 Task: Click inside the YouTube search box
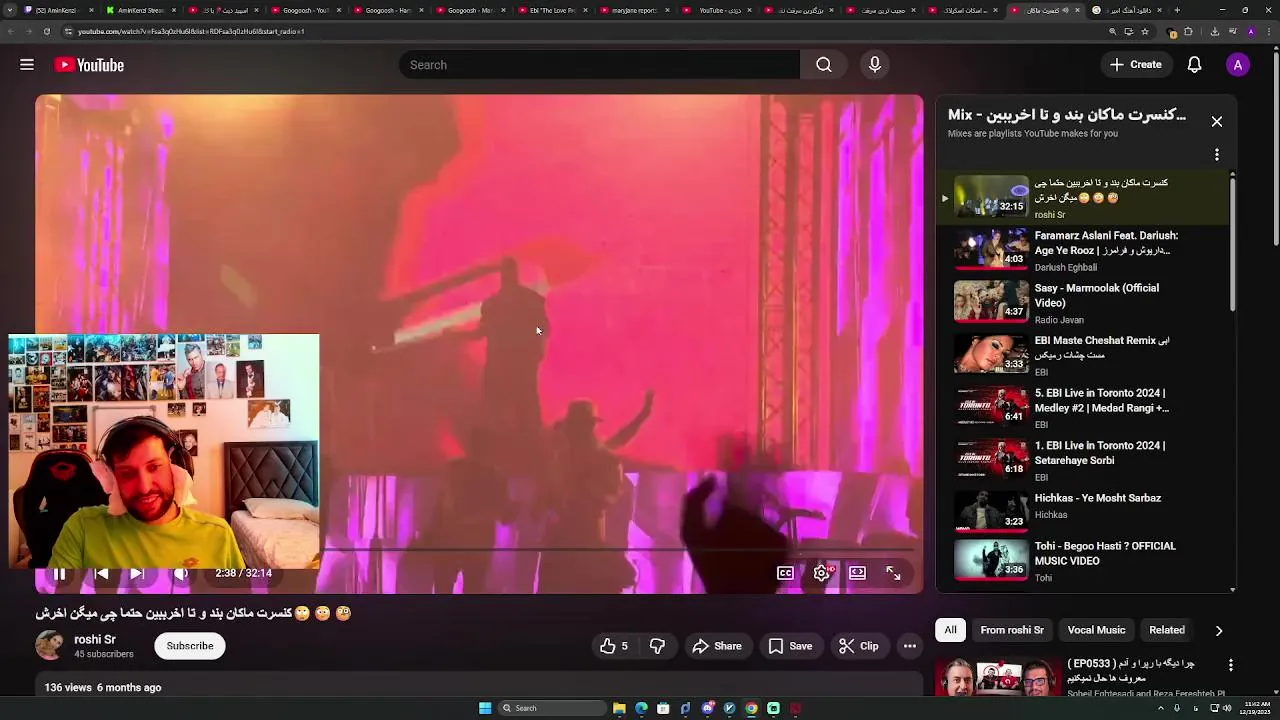600,65
